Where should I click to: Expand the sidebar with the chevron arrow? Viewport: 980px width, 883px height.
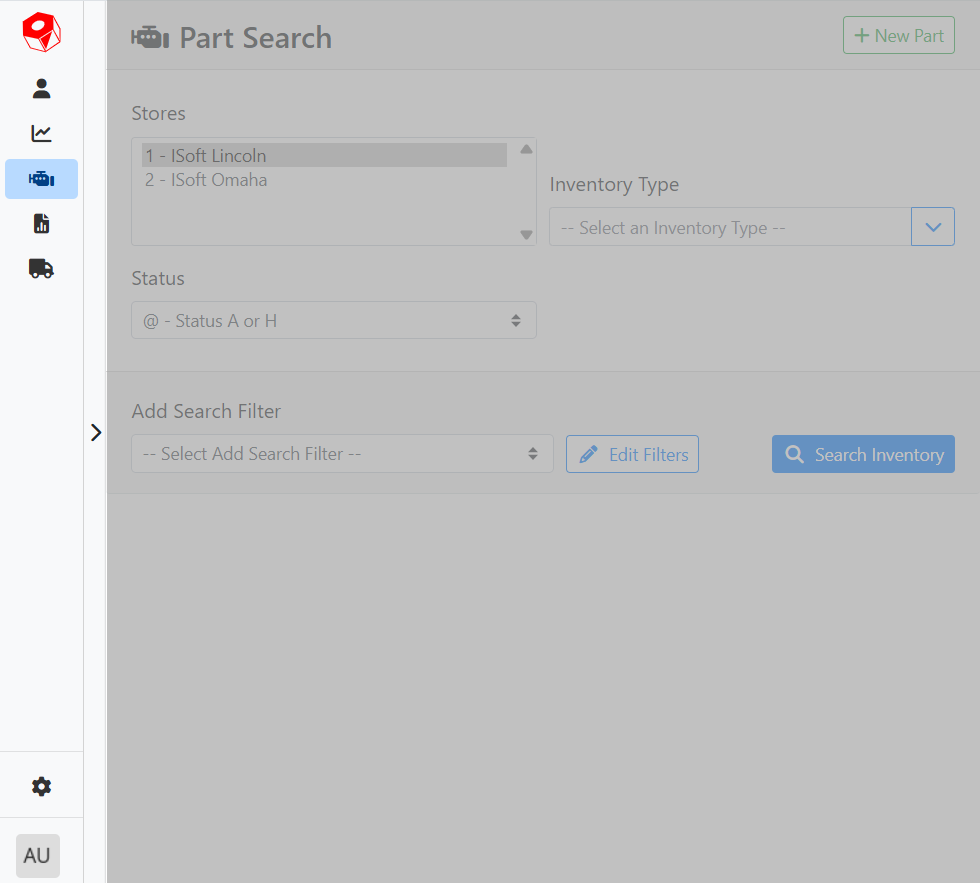[96, 432]
